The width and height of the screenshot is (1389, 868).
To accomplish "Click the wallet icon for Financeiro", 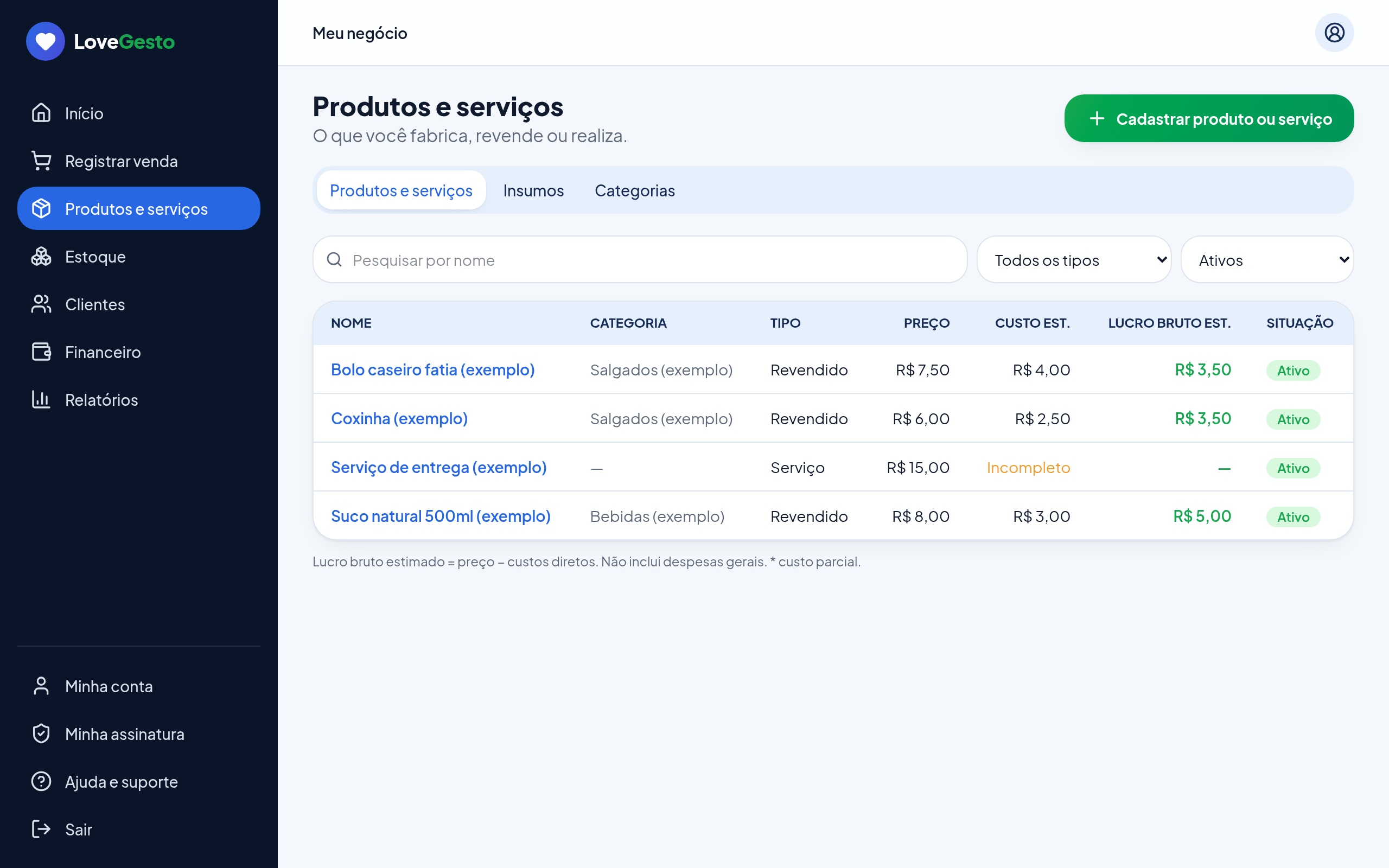I will point(41,352).
